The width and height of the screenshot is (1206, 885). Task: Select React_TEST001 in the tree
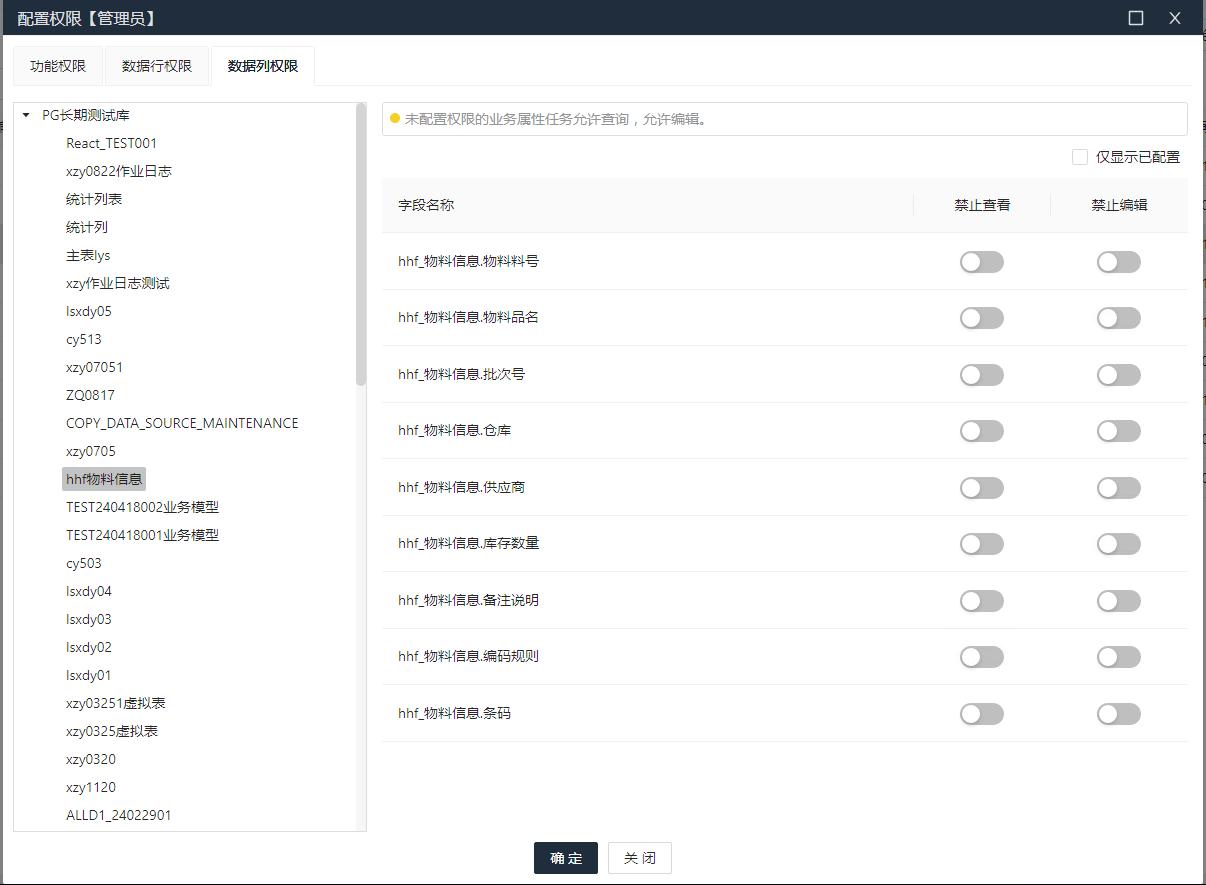tap(111, 143)
